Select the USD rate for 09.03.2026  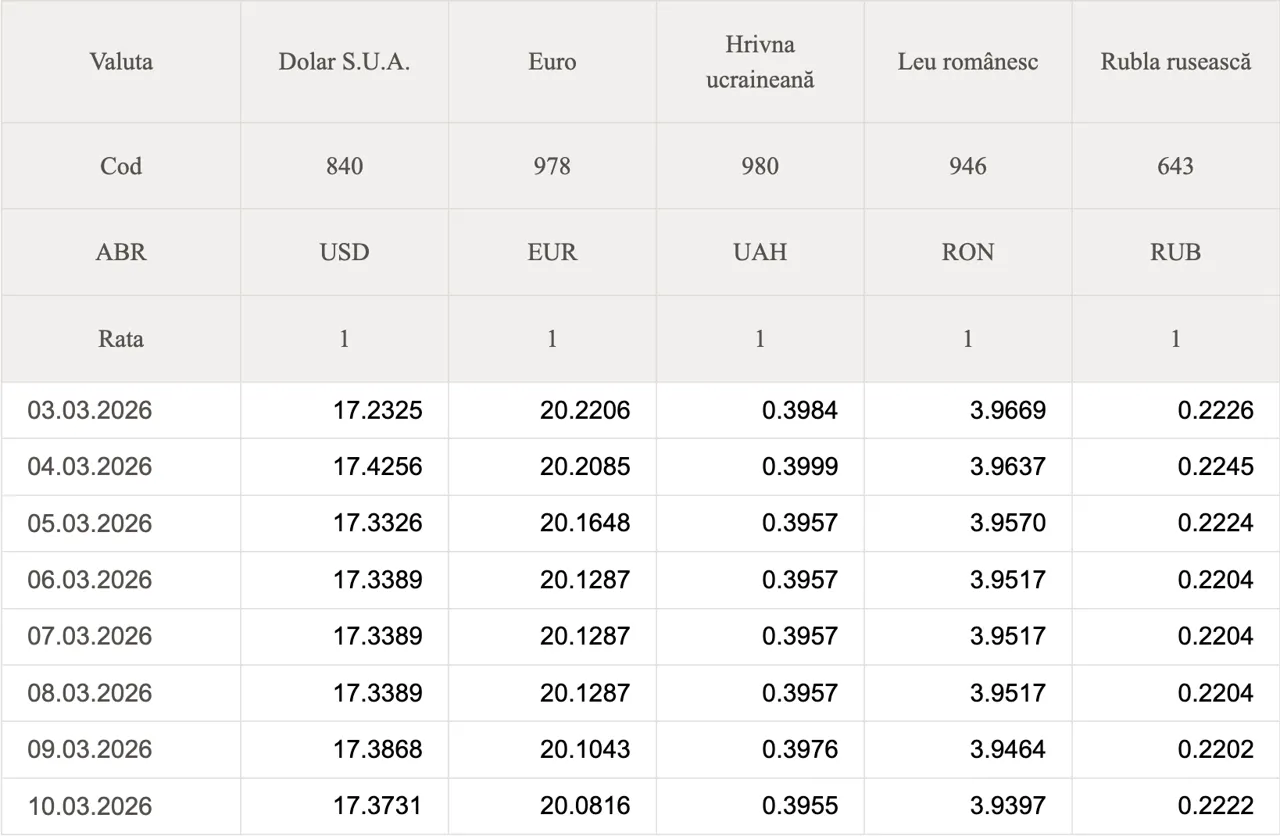pos(377,750)
